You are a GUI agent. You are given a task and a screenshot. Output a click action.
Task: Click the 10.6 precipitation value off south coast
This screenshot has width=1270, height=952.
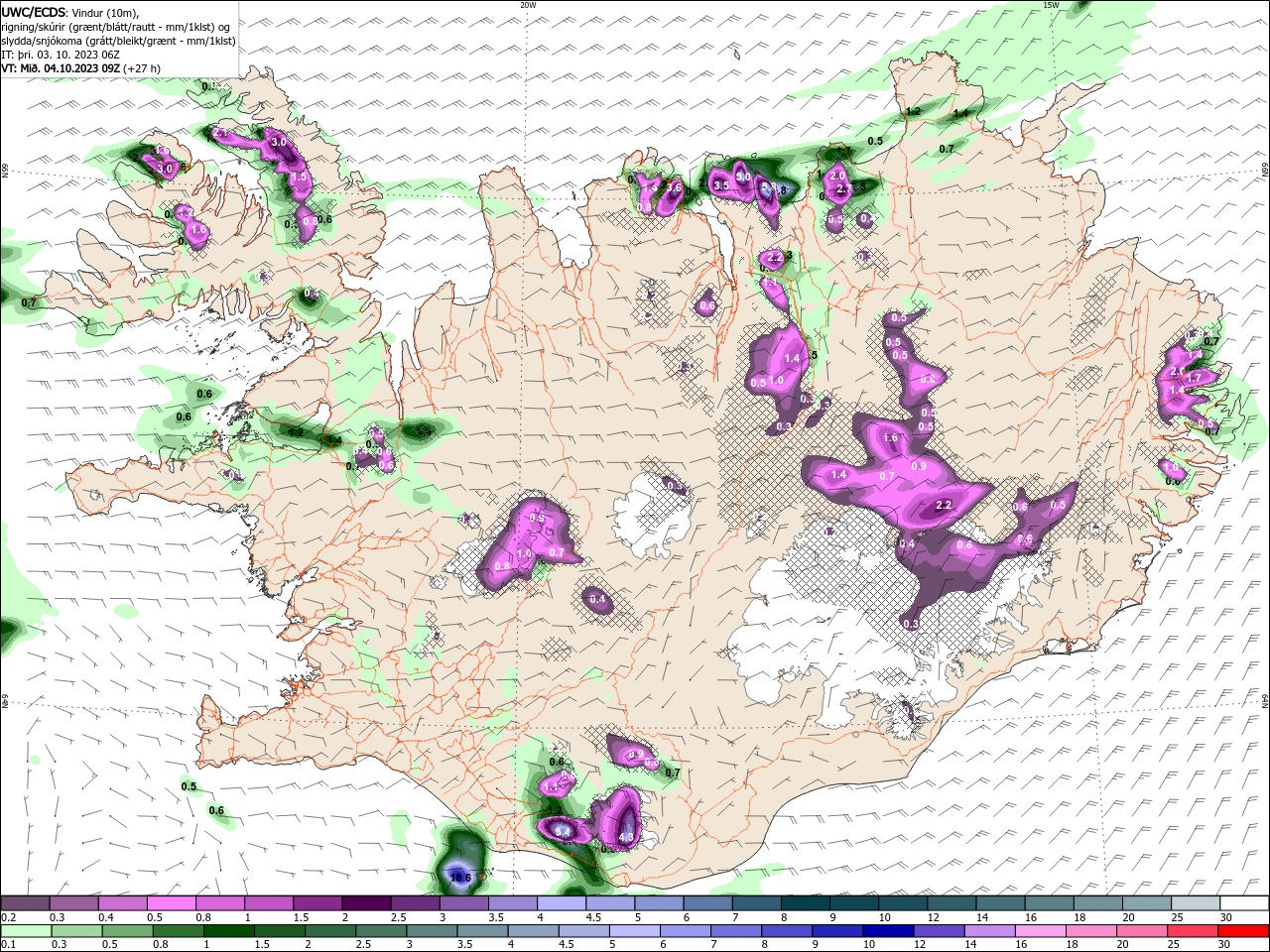[460, 877]
